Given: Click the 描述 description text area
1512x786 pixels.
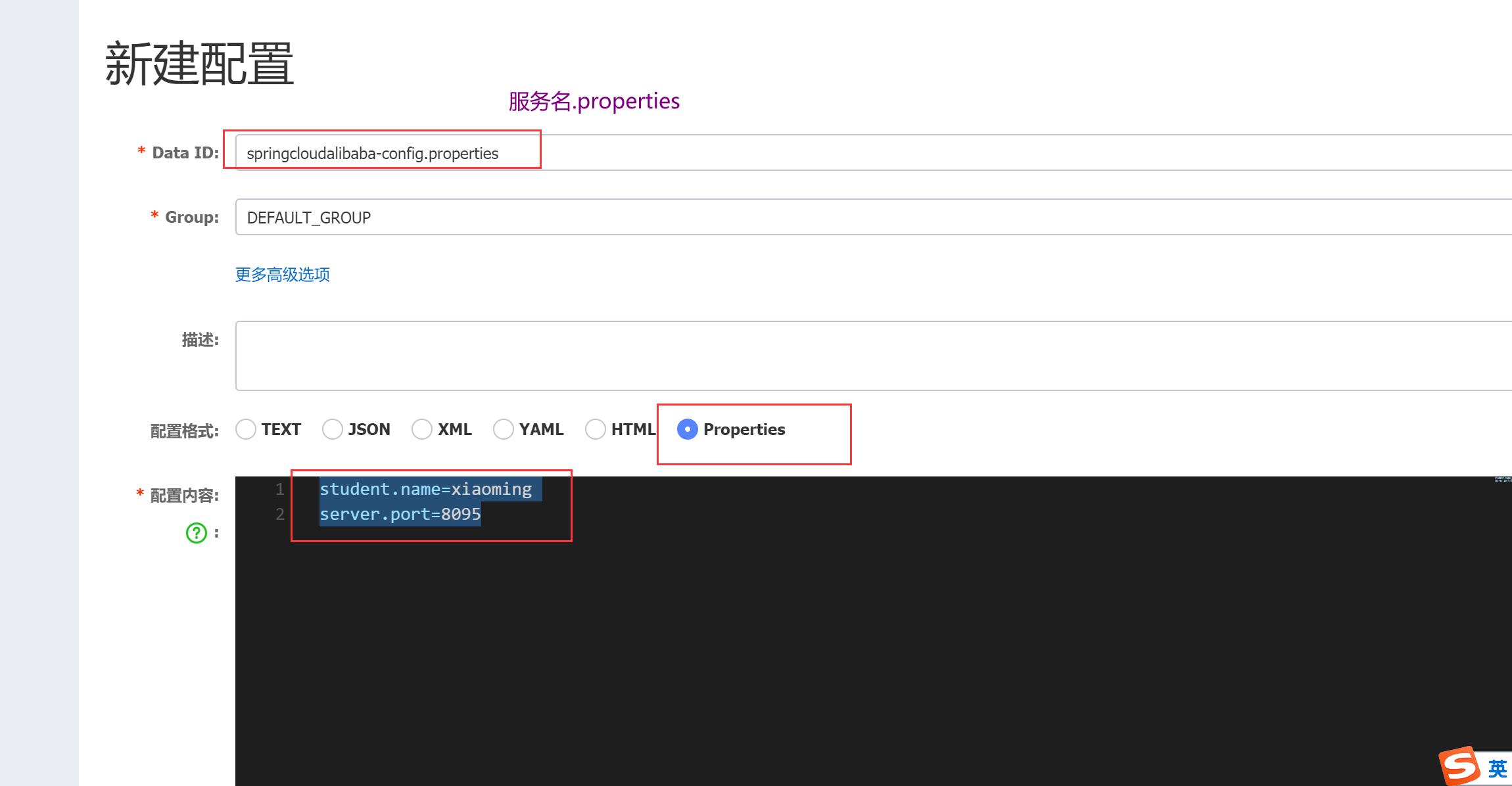Looking at the screenshot, I should click(874, 356).
